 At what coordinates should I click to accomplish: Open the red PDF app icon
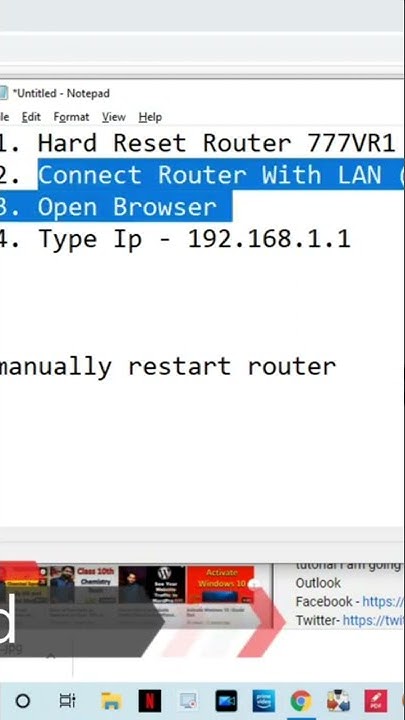pos(376,701)
